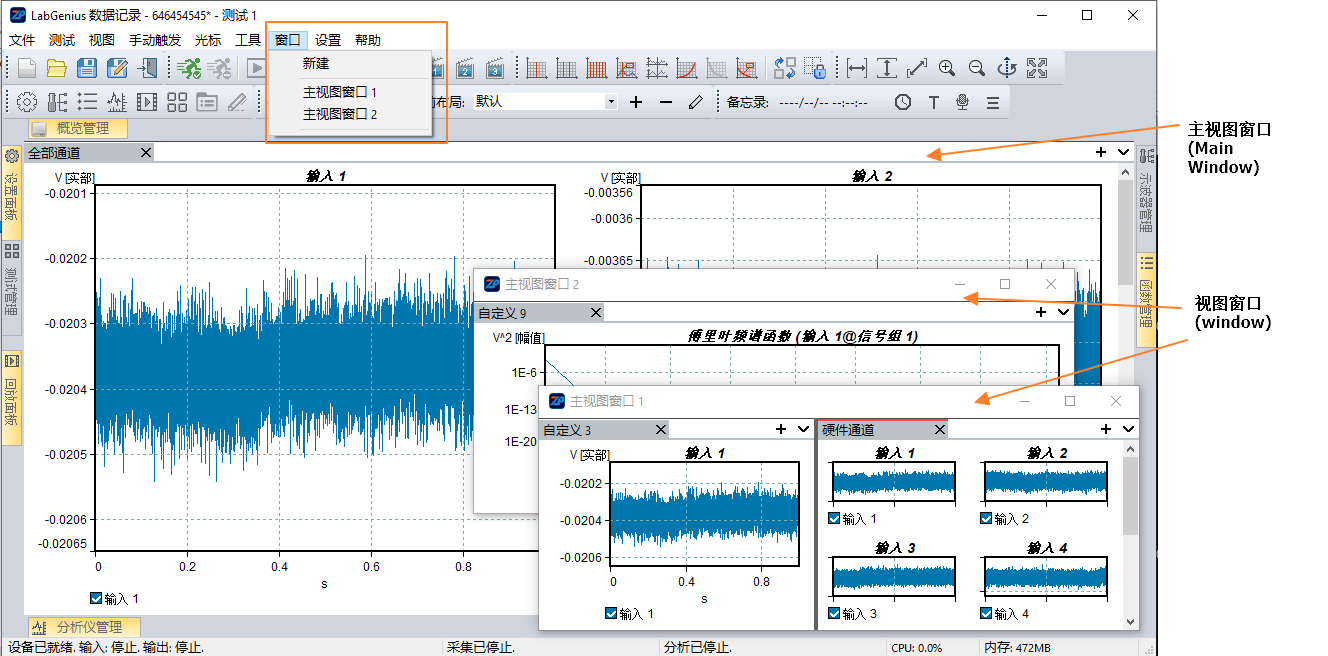
Task: Click the zoom out magnifier icon
Action: pyautogui.click(x=977, y=68)
